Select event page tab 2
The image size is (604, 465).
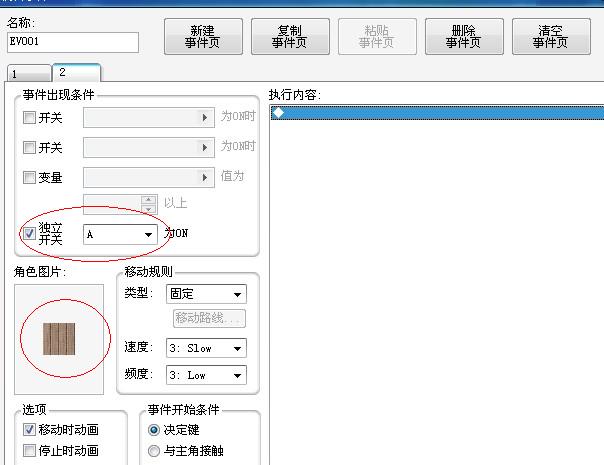76,72
